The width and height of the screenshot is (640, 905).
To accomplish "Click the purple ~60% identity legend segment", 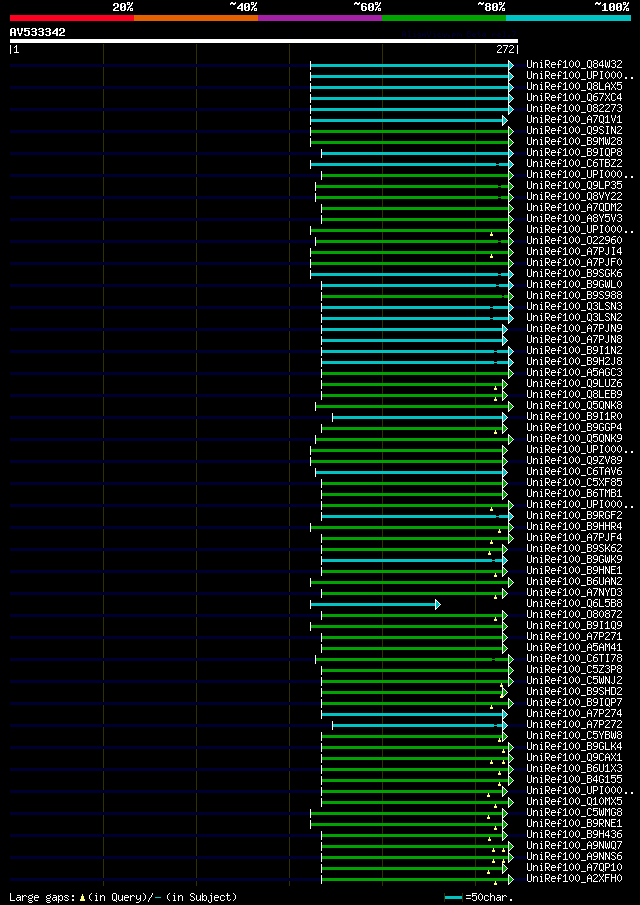I will 320,18.
